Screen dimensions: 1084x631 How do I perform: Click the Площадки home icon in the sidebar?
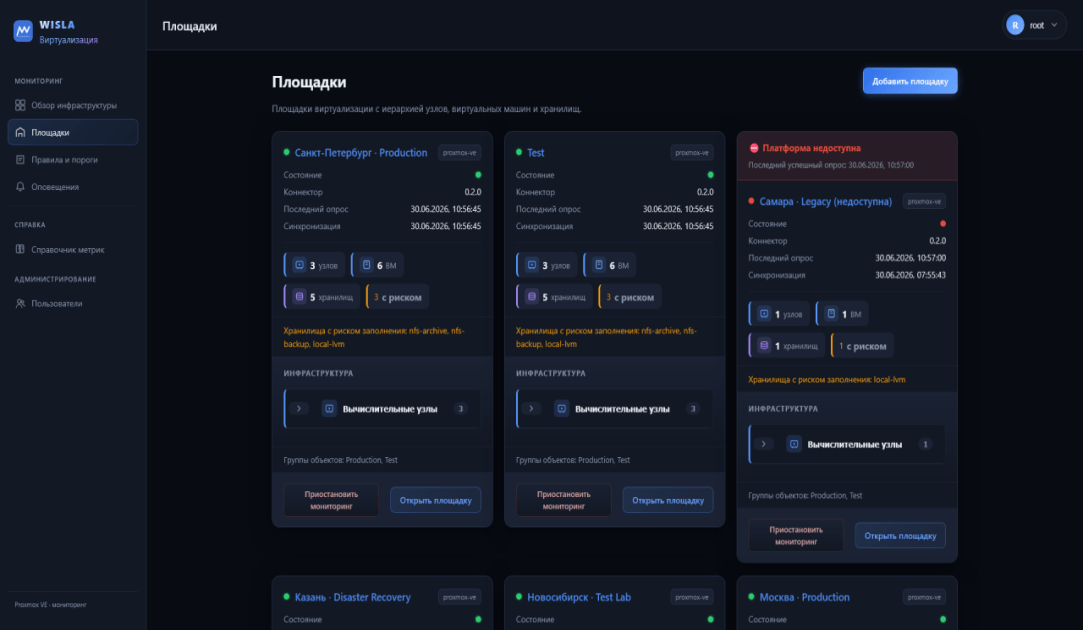[x=20, y=132]
